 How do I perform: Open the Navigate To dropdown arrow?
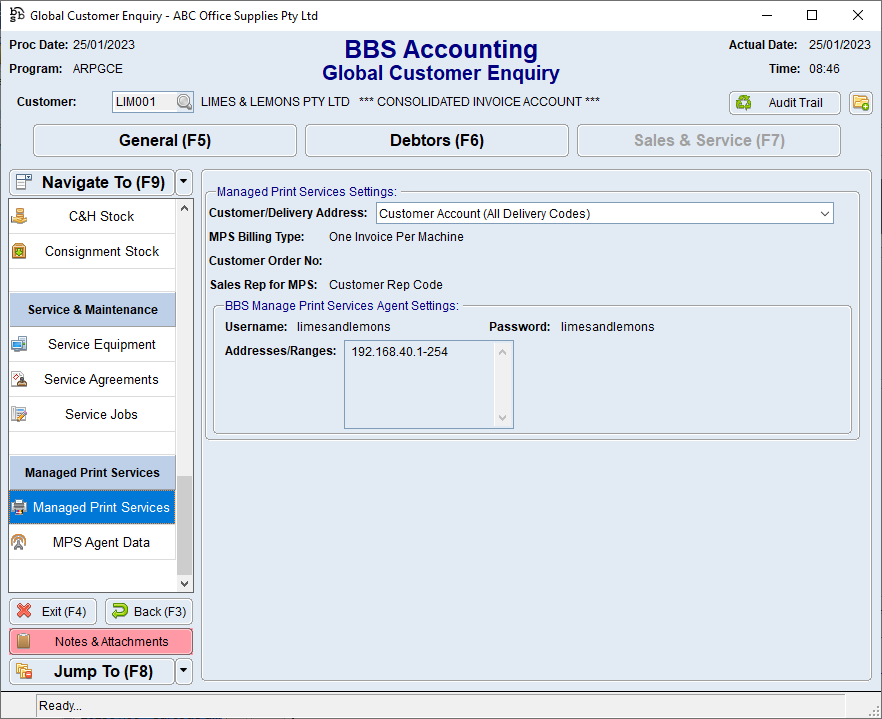[183, 182]
